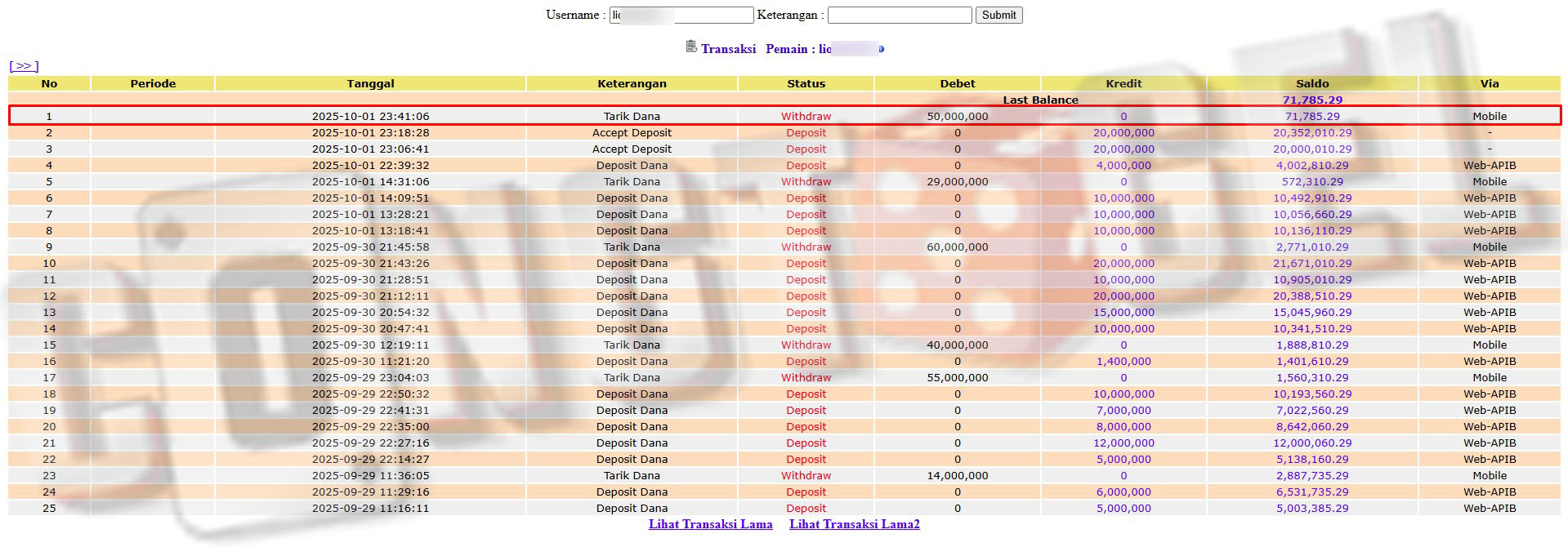Click the Transaksi notepad icon
The height and width of the screenshot is (556, 1568).
pyautogui.click(x=691, y=47)
